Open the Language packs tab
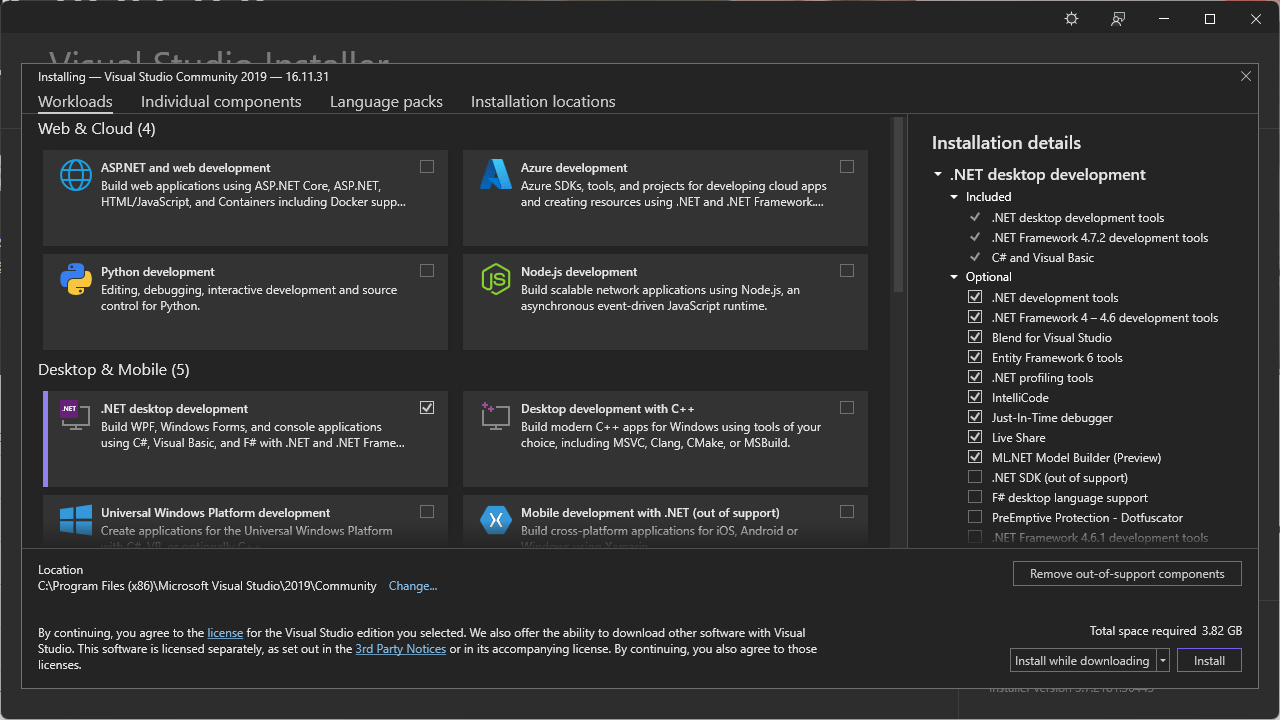 point(386,102)
